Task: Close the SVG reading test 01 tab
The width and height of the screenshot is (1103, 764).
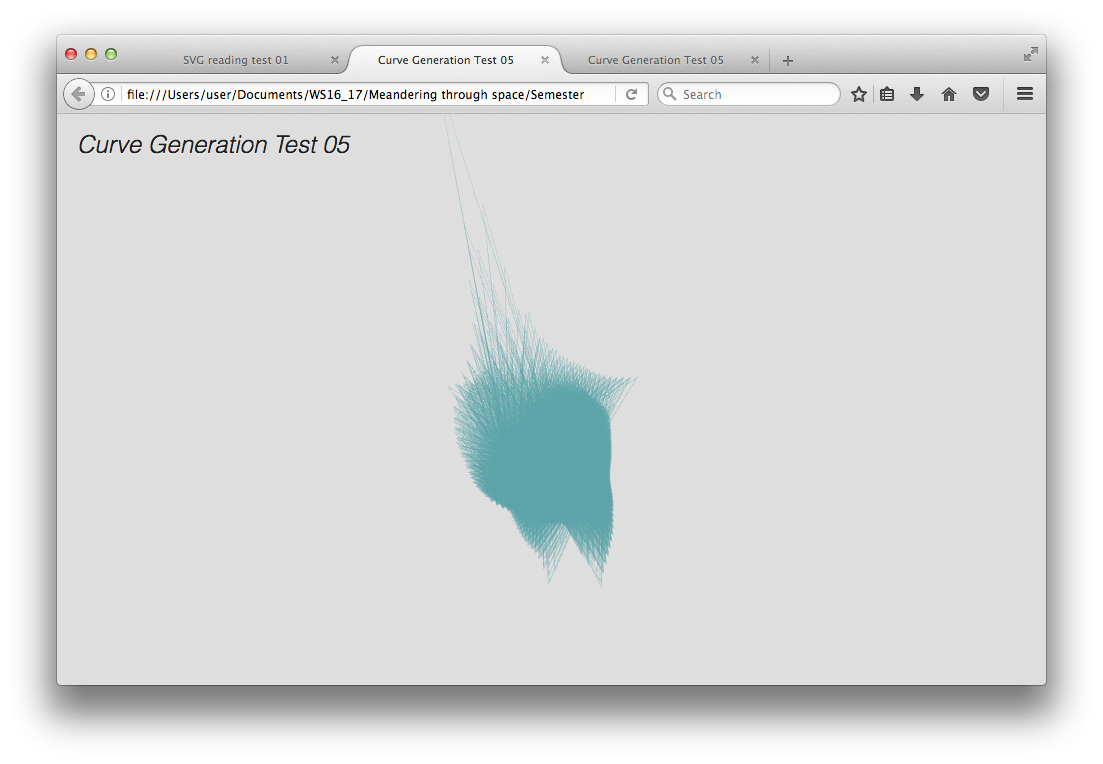Action: [x=335, y=60]
